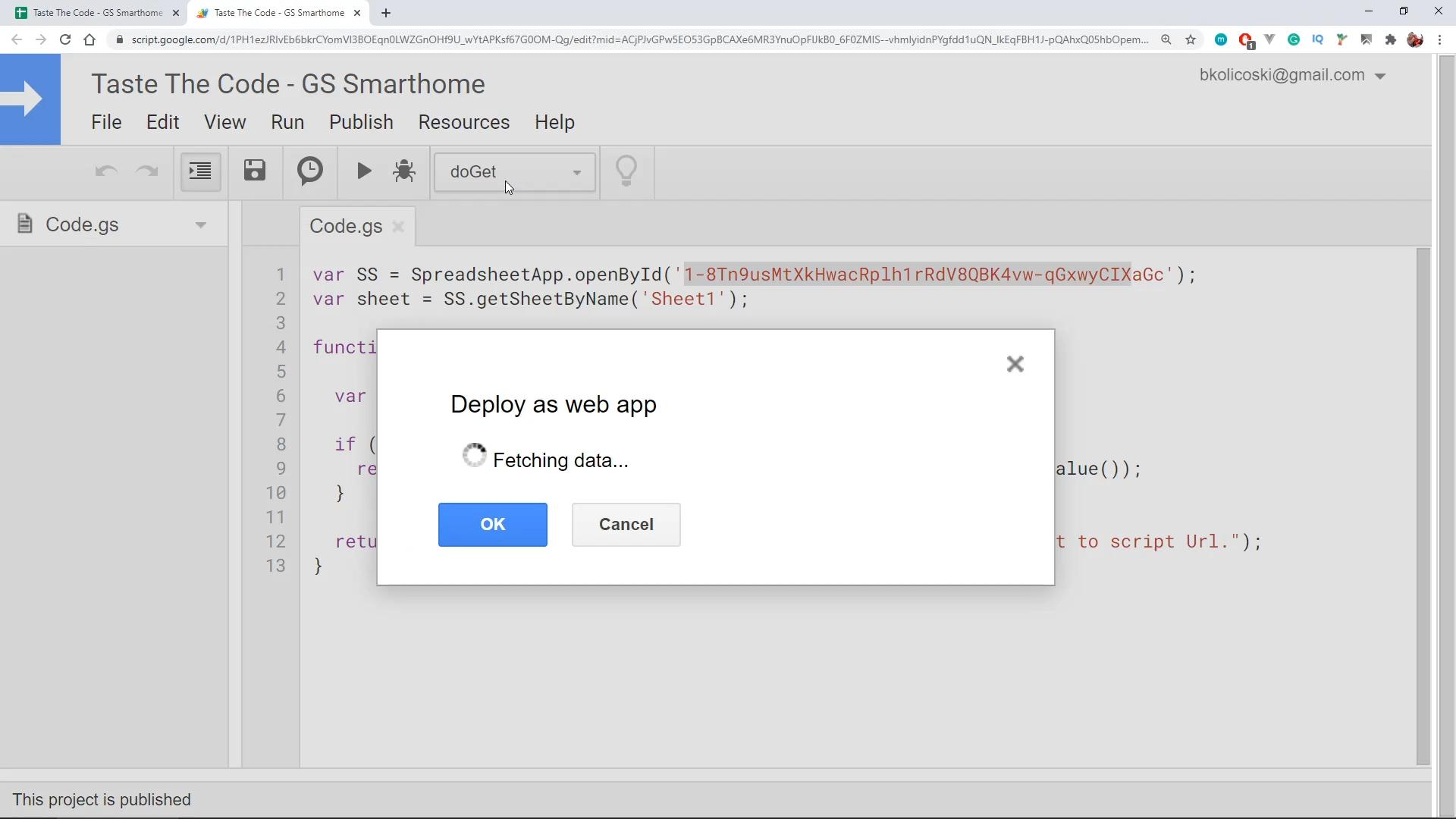The width and height of the screenshot is (1456, 819).
Task: Open the Publish menu
Action: tap(360, 122)
